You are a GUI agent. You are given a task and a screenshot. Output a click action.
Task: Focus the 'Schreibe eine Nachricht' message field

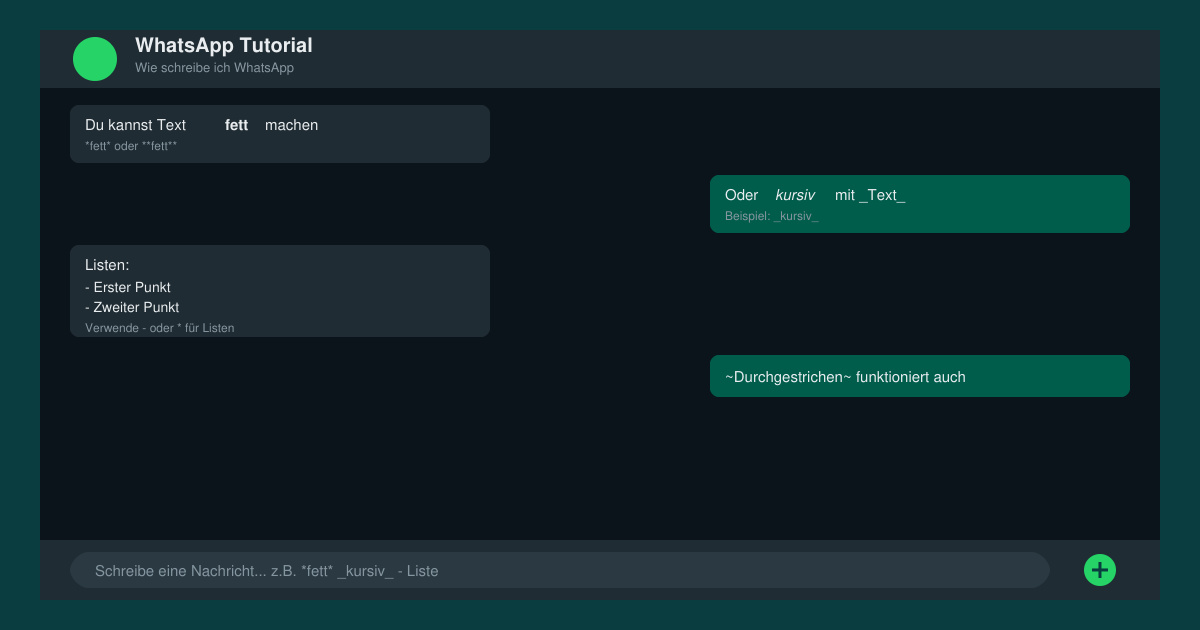point(560,570)
